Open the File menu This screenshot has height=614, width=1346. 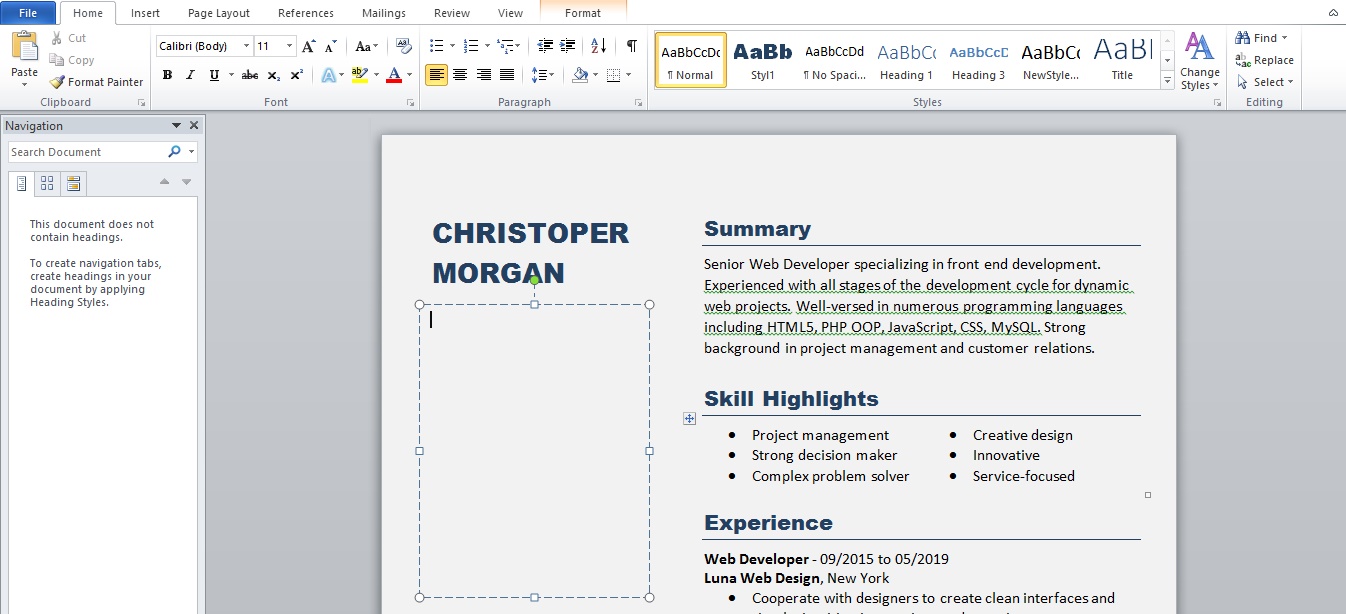coord(28,13)
